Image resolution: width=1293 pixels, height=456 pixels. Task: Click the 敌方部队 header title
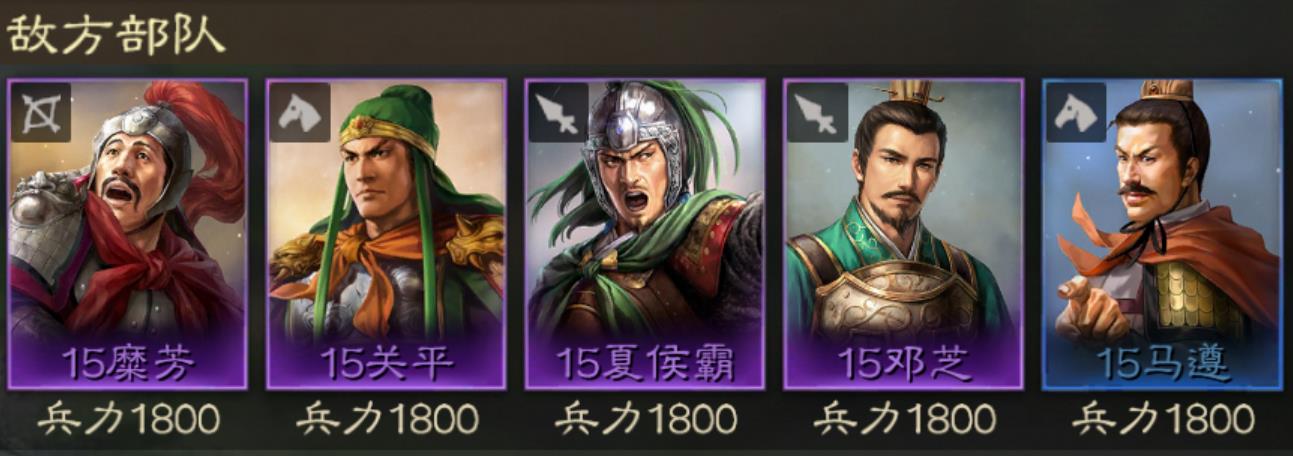[x=116, y=35]
